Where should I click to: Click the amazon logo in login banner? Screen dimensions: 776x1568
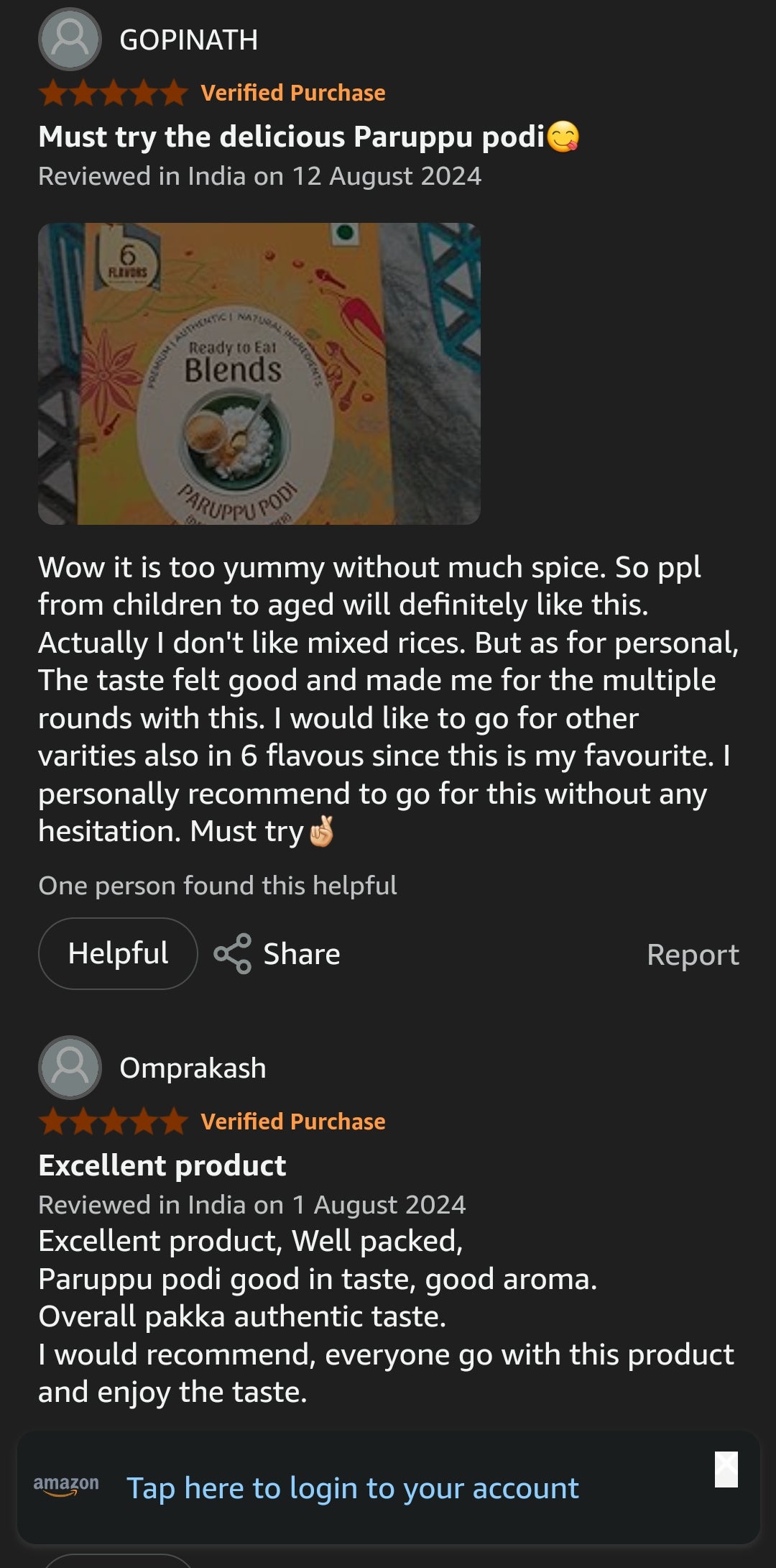pos(66,1486)
